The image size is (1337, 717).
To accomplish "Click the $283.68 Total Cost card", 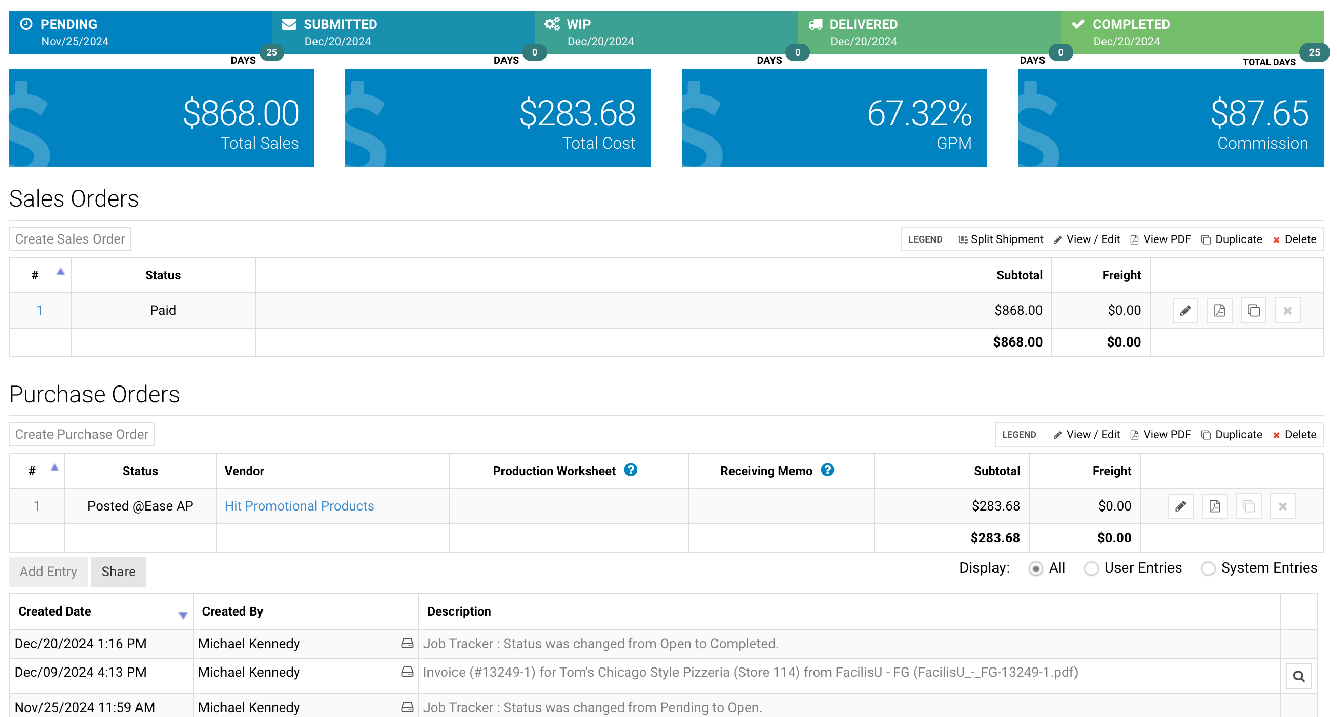I will 498,118.
